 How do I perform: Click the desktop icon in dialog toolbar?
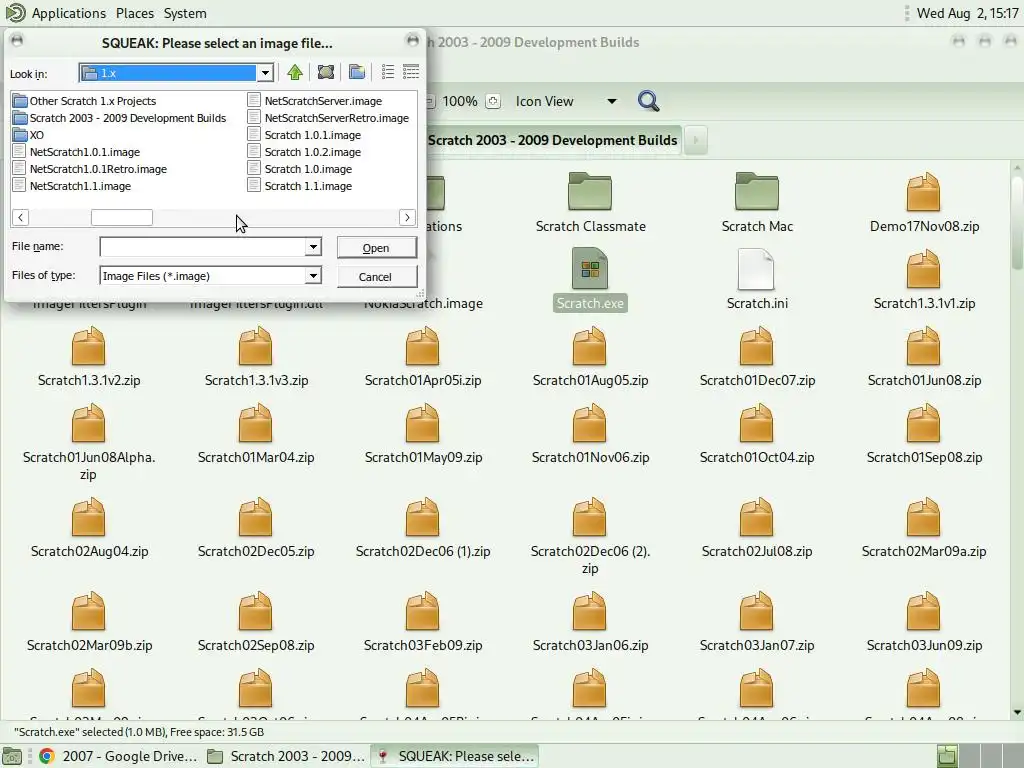326,72
